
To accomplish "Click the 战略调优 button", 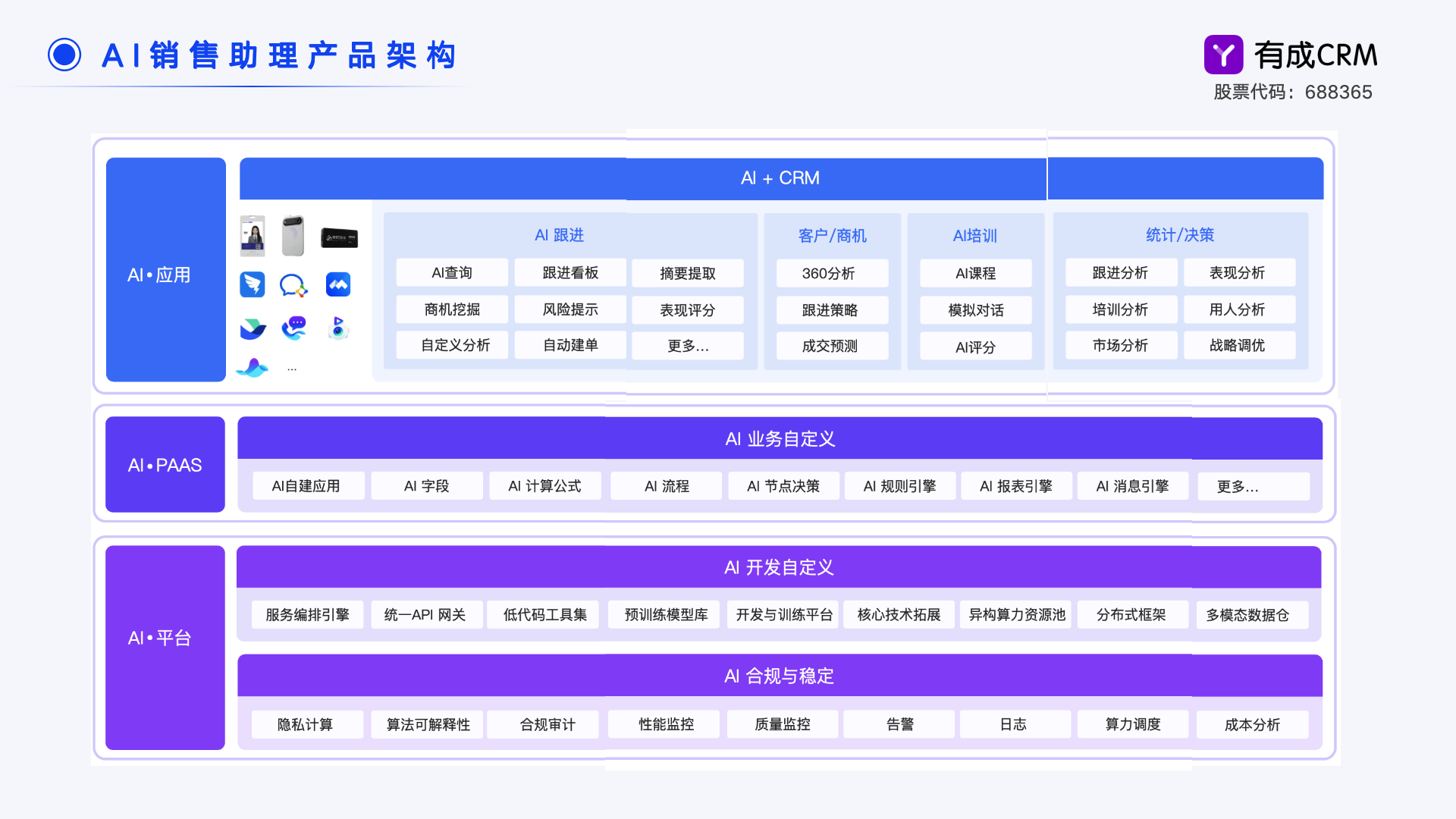I will (x=1239, y=345).
